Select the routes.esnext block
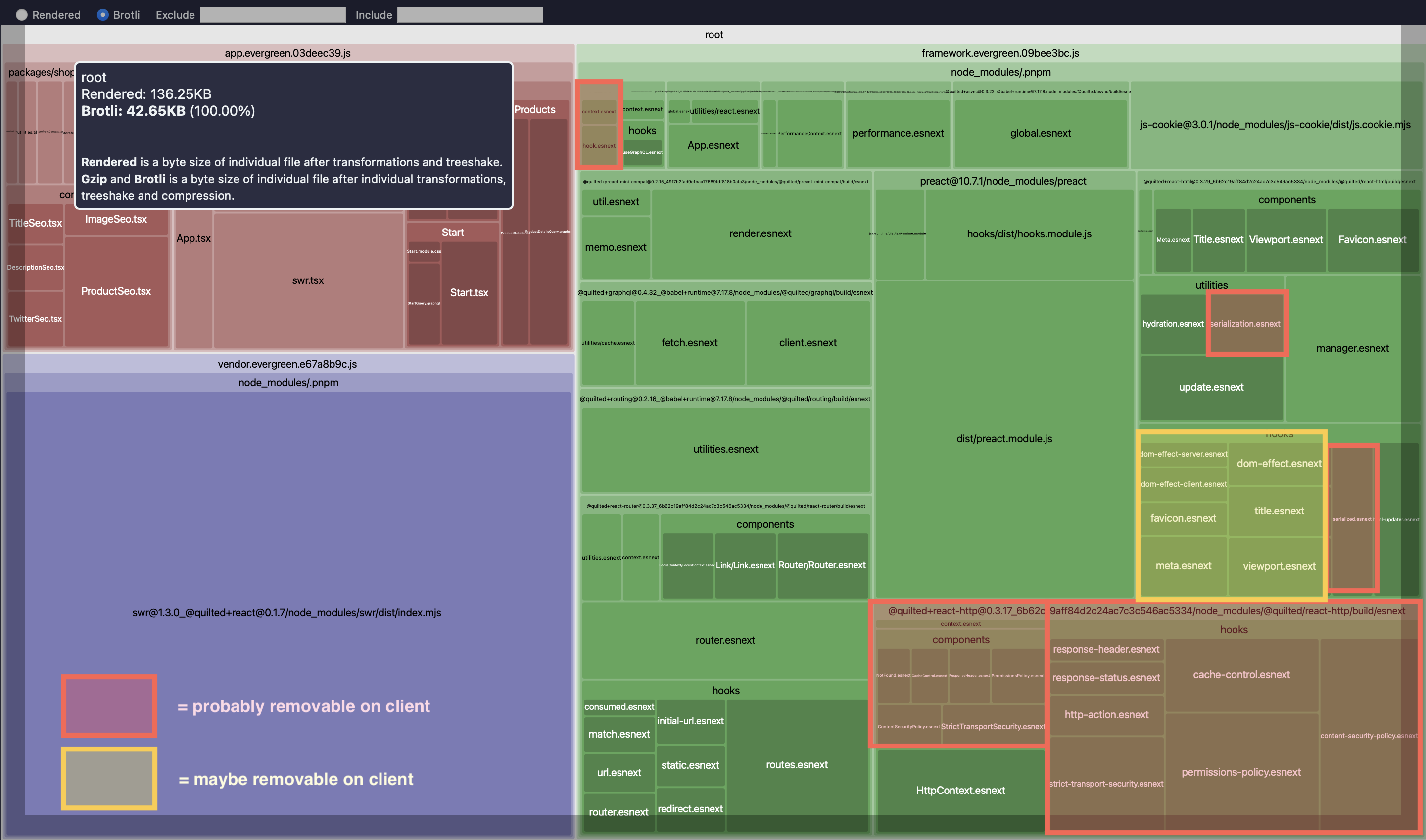1426x840 pixels. tap(796, 764)
